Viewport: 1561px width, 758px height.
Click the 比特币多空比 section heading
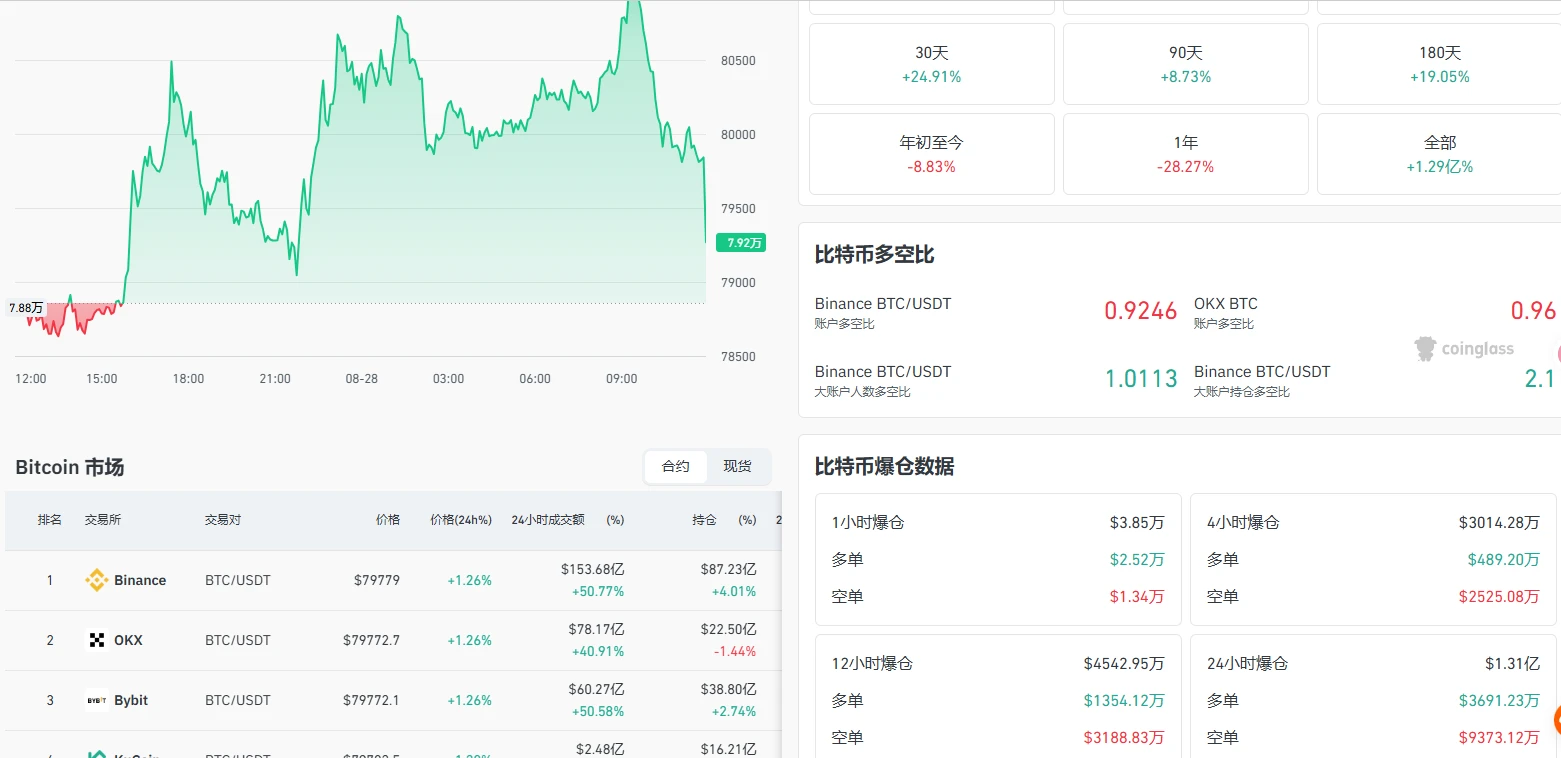pos(875,255)
